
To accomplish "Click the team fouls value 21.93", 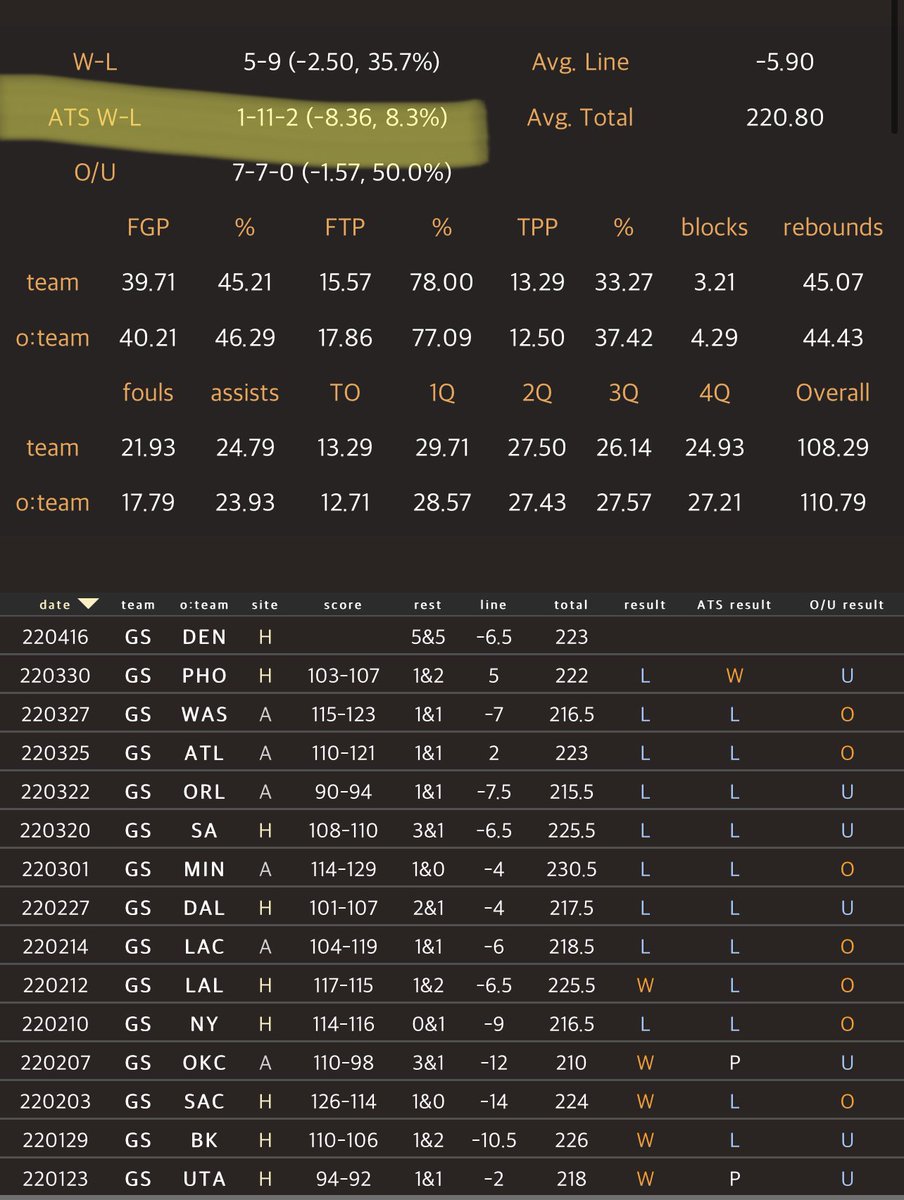I will (148, 447).
